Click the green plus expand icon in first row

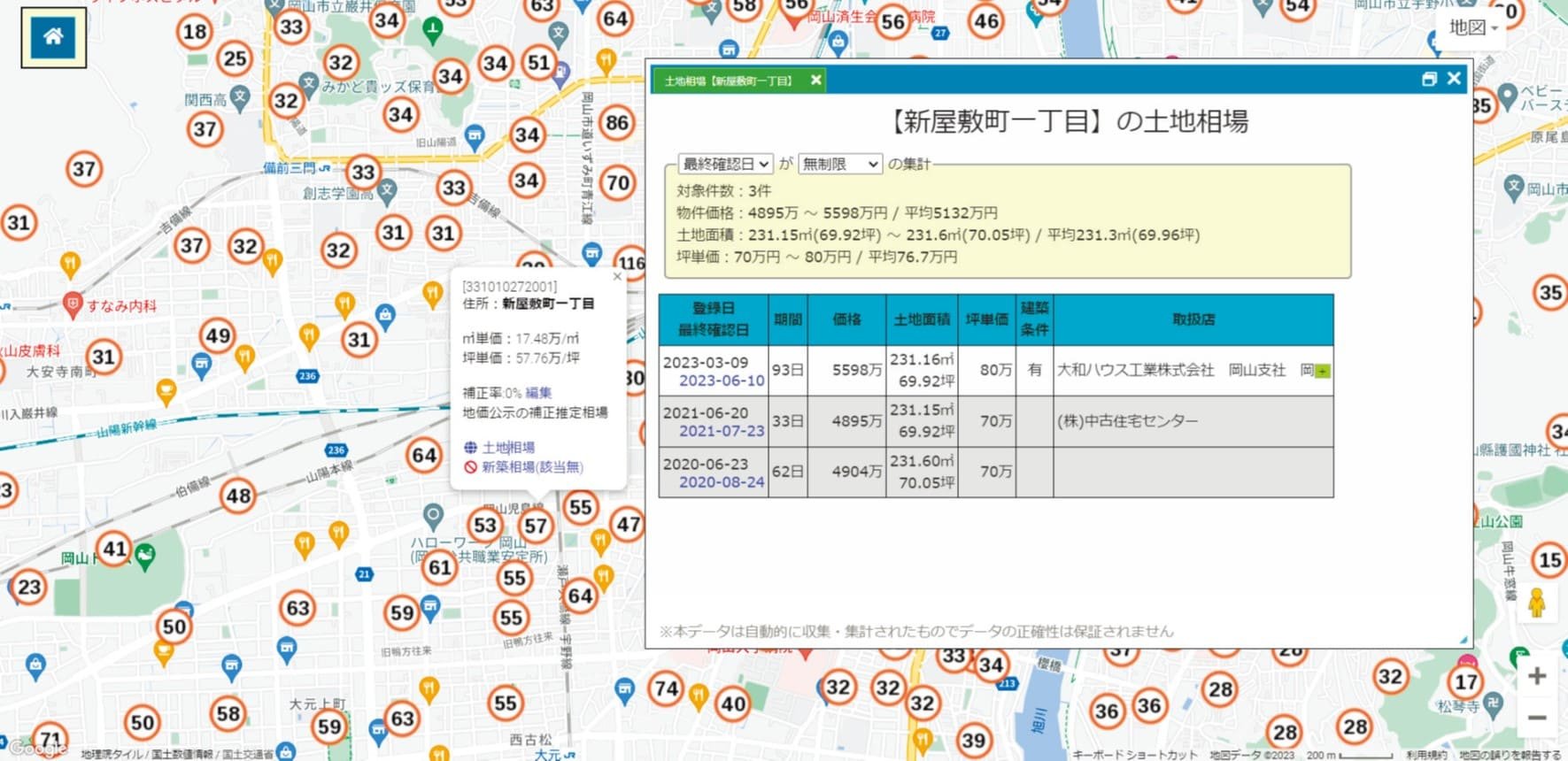tap(1322, 372)
